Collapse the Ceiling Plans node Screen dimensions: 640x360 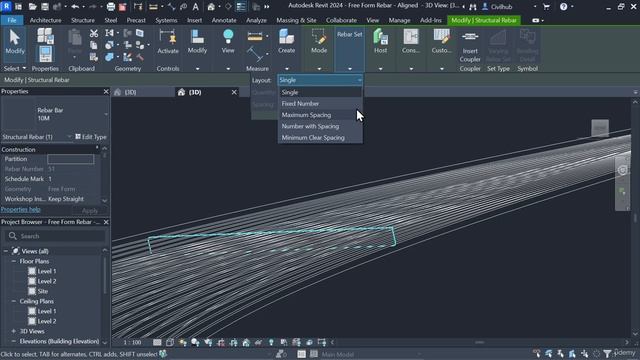13,301
